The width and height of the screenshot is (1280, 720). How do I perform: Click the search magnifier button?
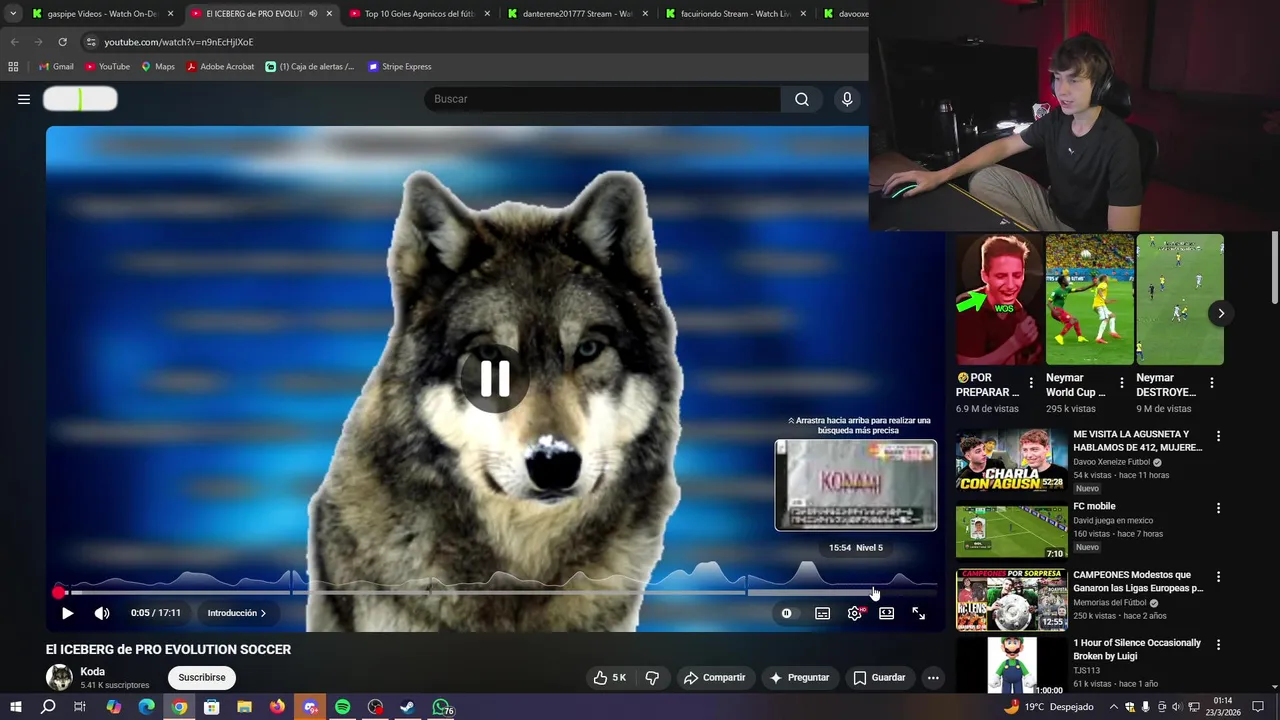click(802, 99)
